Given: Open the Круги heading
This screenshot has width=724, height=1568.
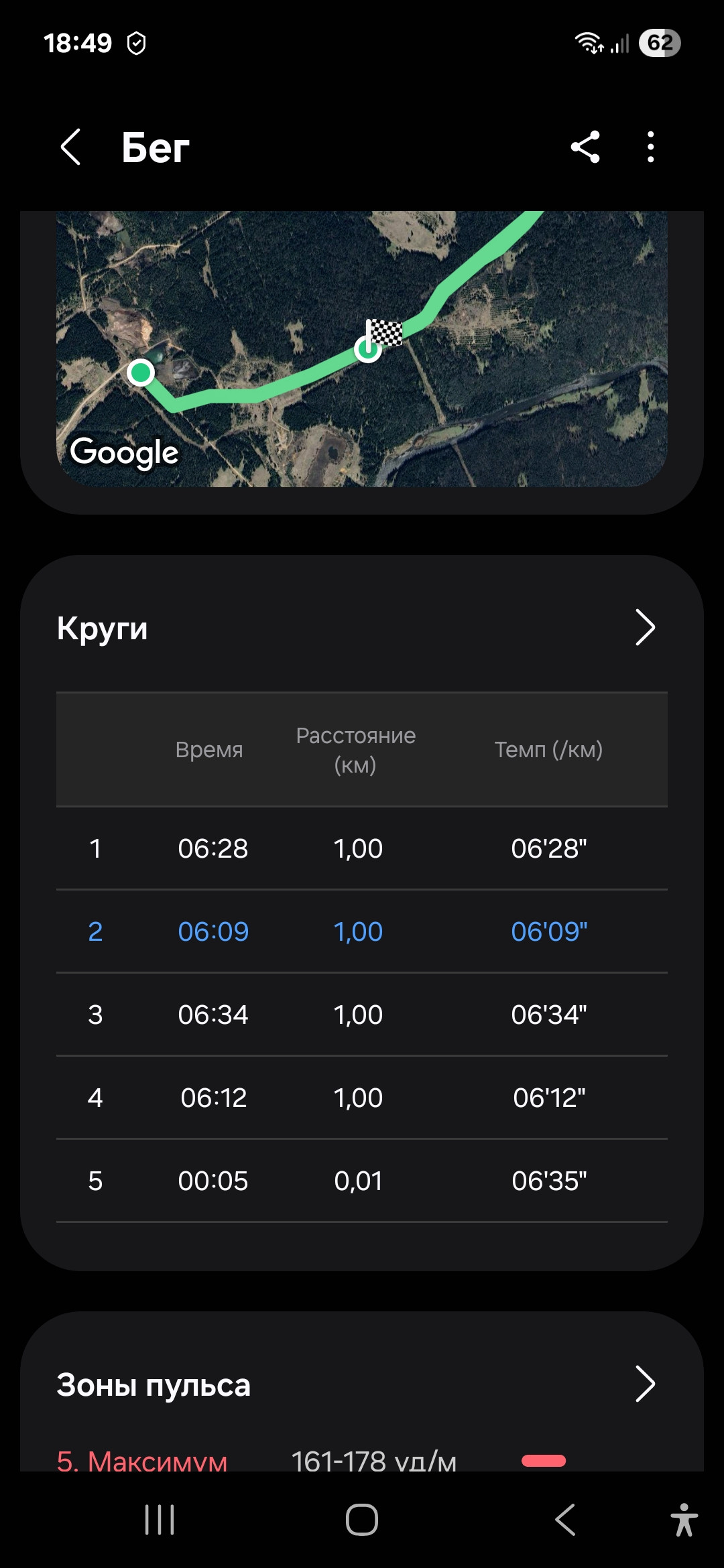Looking at the screenshot, I should (102, 629).
